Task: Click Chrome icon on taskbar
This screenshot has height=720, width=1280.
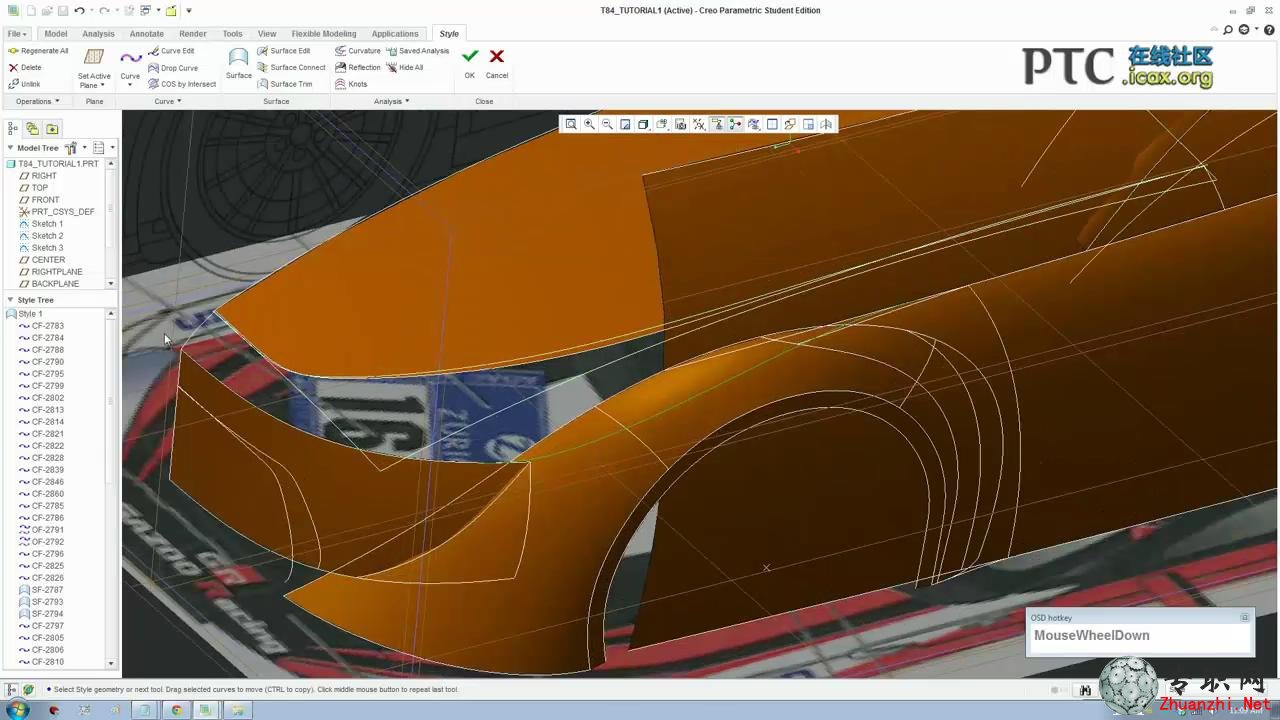Action: click(176, 710)
